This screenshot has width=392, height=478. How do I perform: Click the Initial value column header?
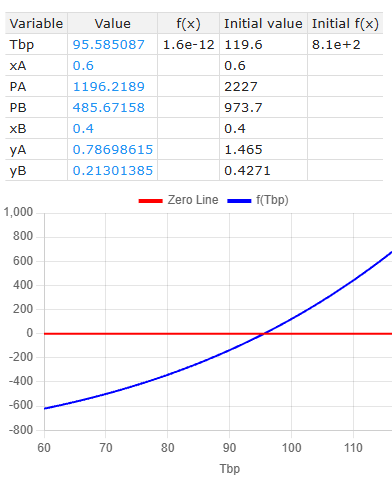(263, 23)
